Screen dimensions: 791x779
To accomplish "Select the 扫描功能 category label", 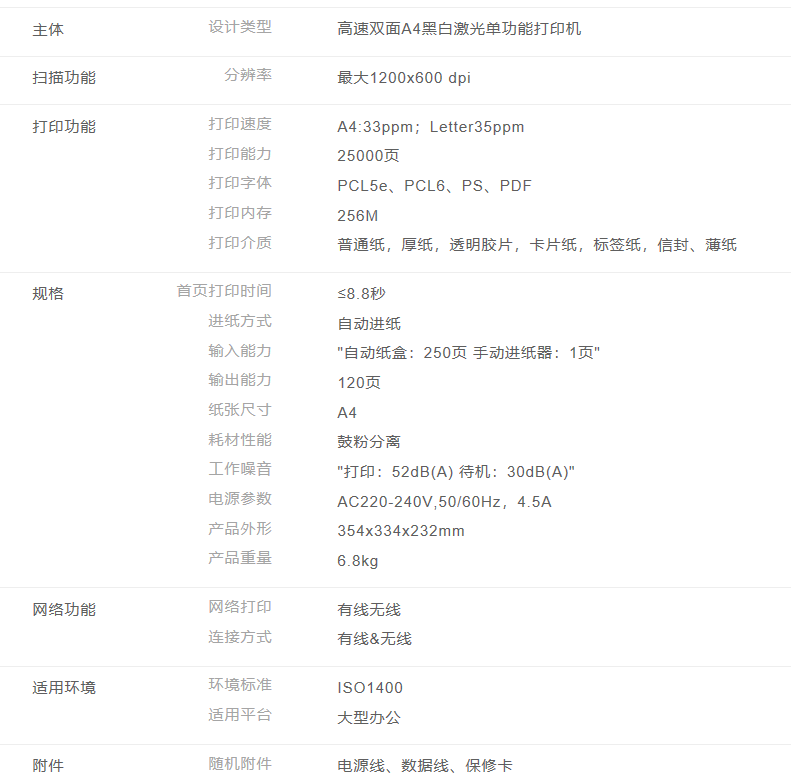I will pos(64,78).
